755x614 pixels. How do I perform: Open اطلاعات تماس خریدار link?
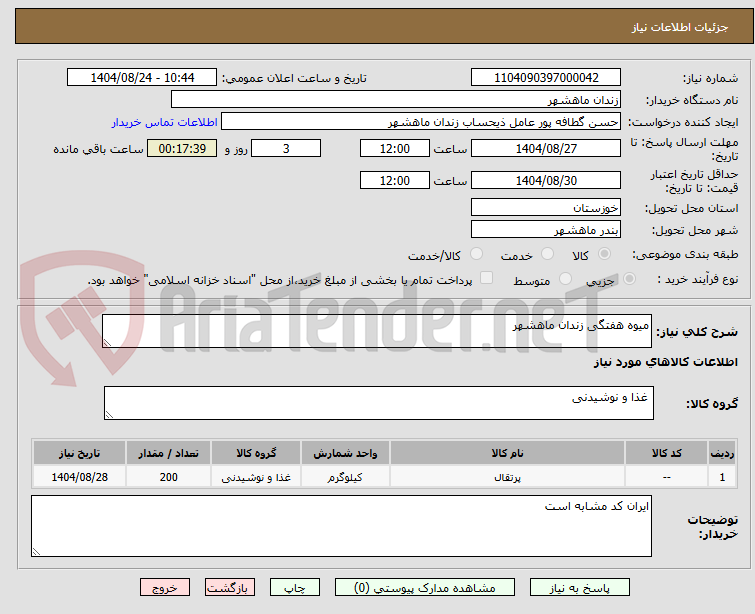click(165, 122)
